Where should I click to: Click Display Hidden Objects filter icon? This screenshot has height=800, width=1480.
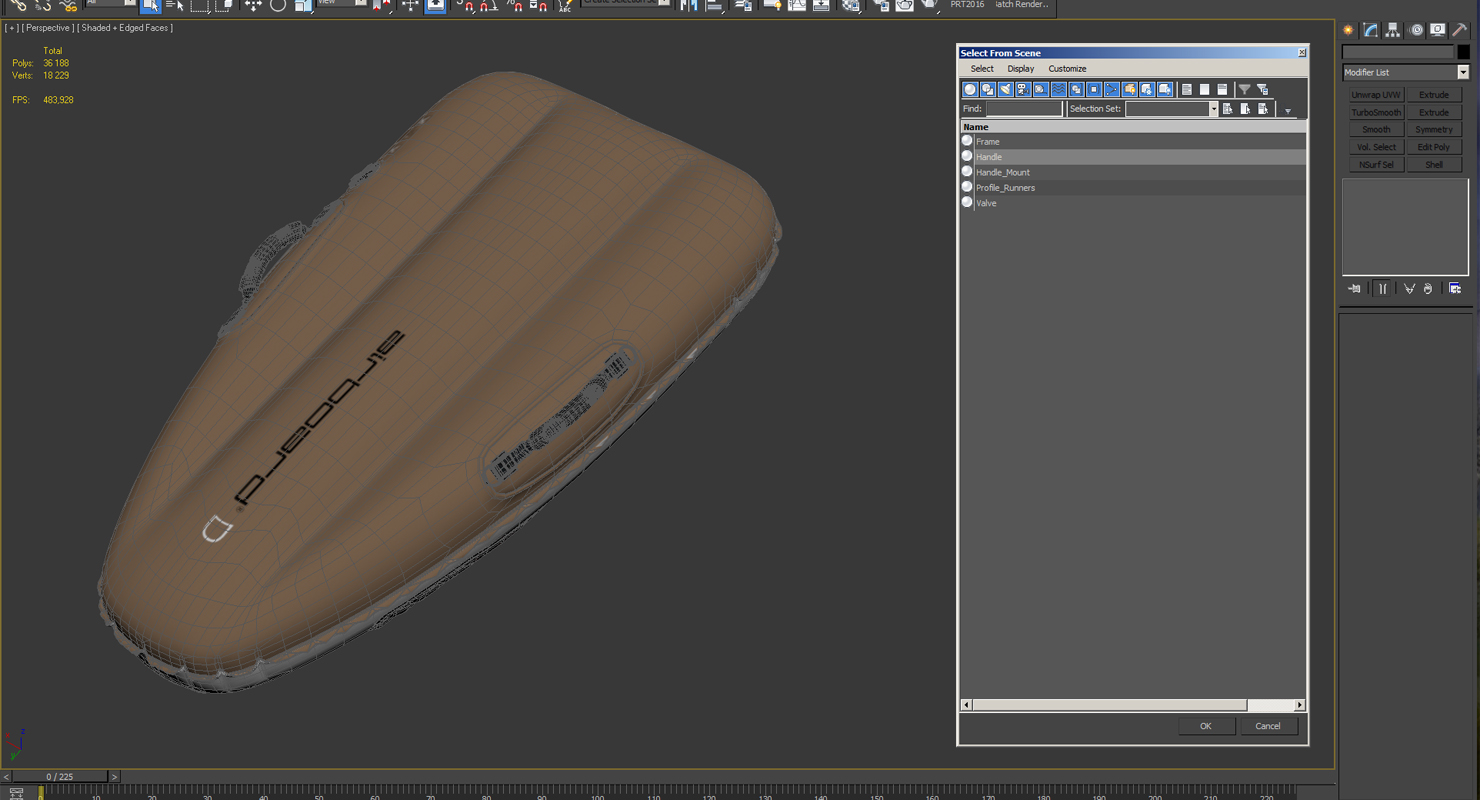1165,90
